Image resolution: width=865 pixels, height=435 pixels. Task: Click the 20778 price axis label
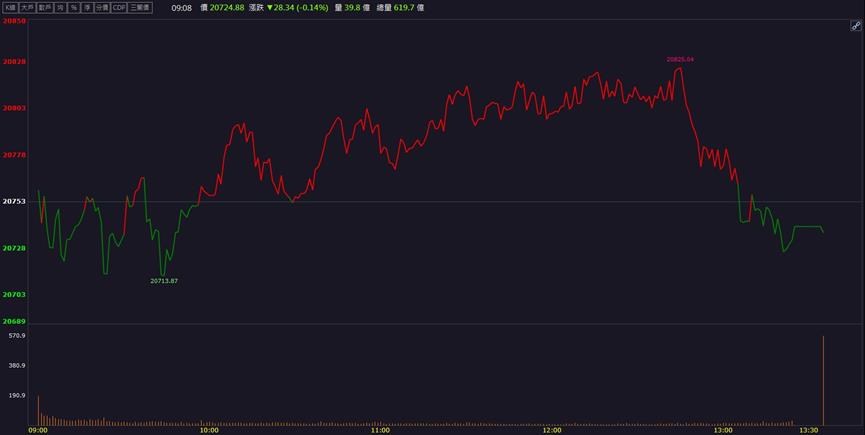tap(14, 155)
